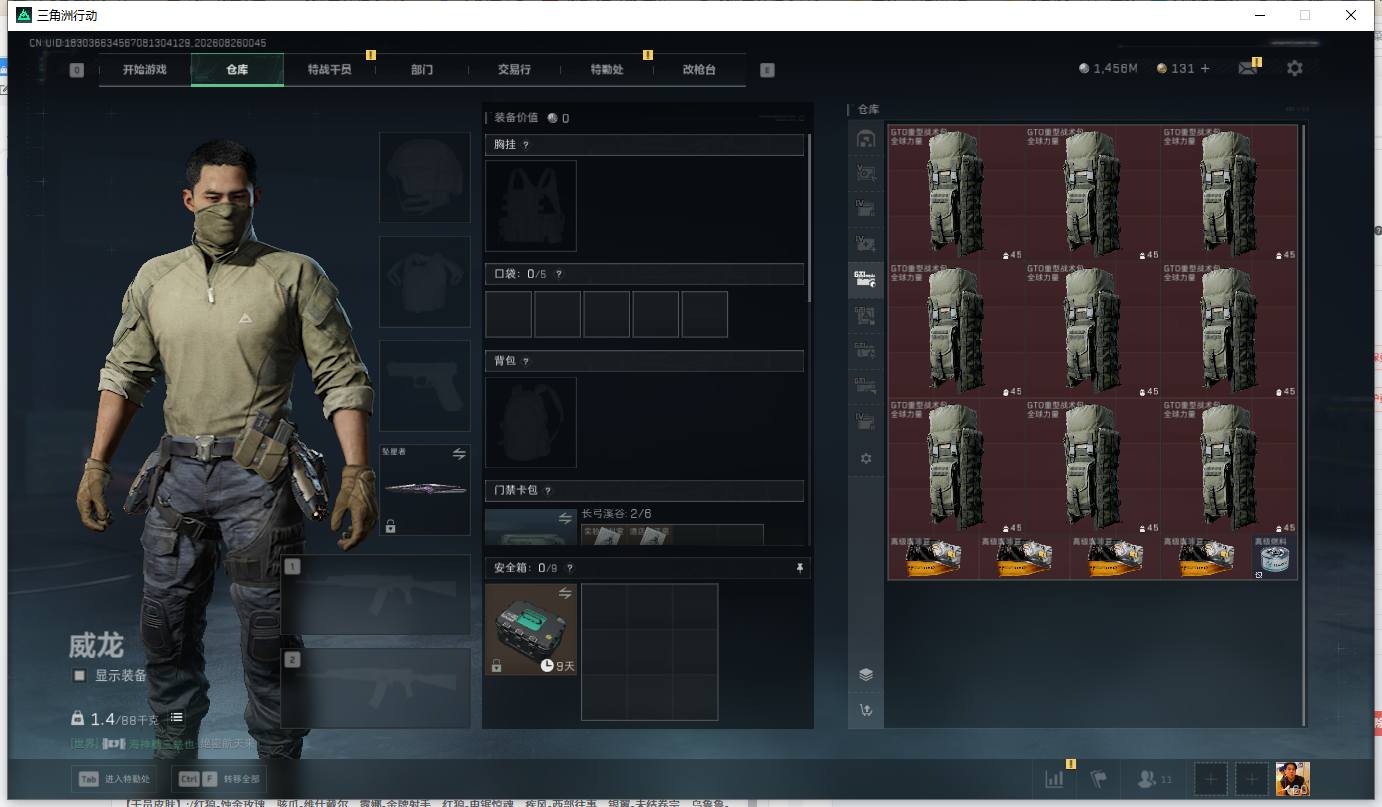Click the player avatar portrait
Viewport: 1382px width, 807px height.
[x=1293, y=779]
